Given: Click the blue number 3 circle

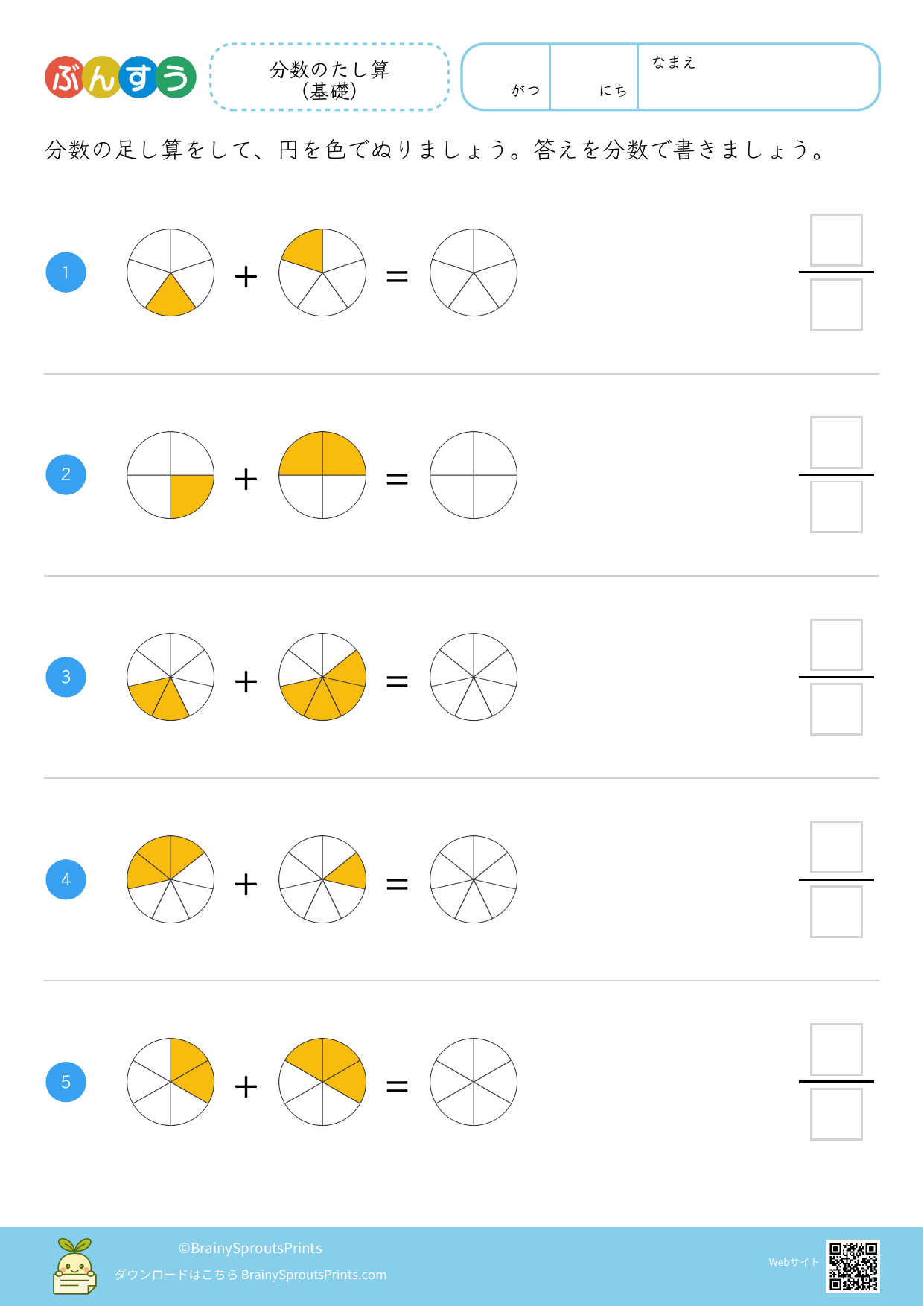Looking at the screenshot, I should [66, 678].
